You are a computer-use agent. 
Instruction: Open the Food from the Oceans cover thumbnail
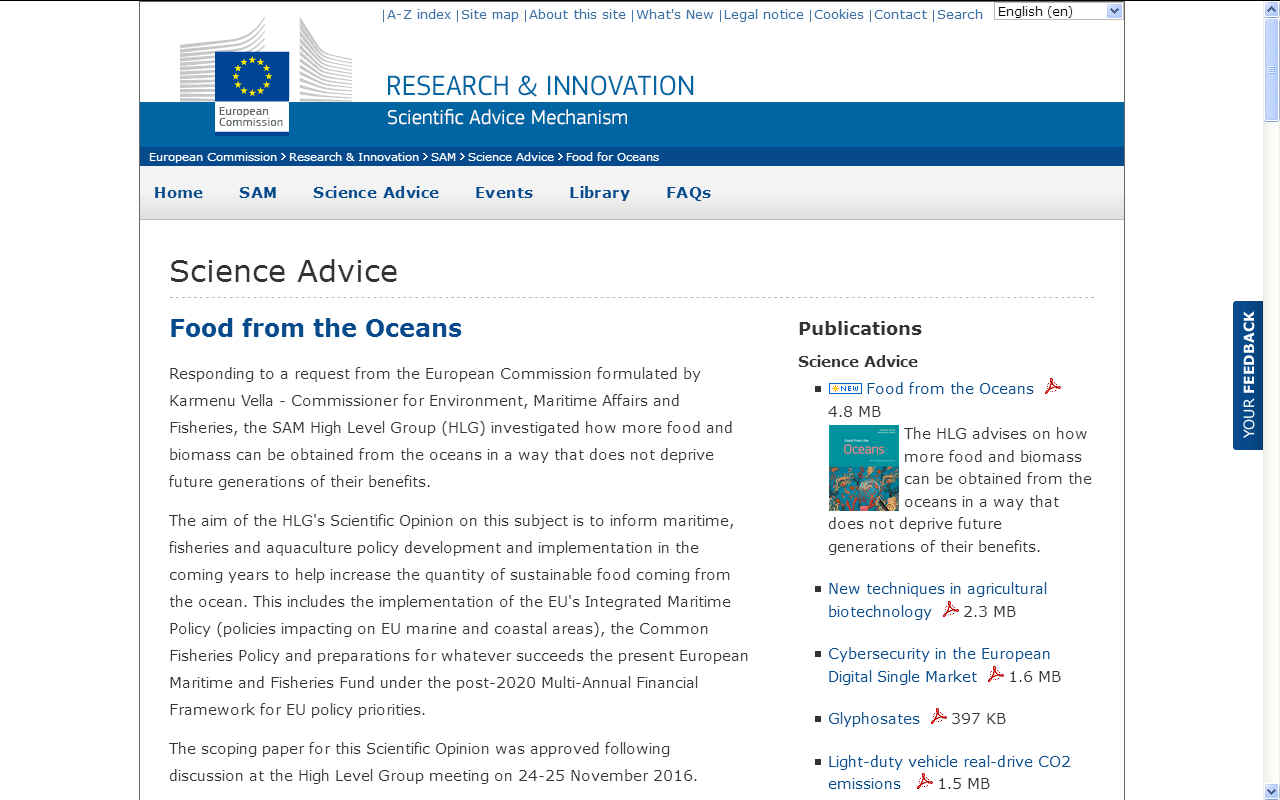[x=863, y=468]
